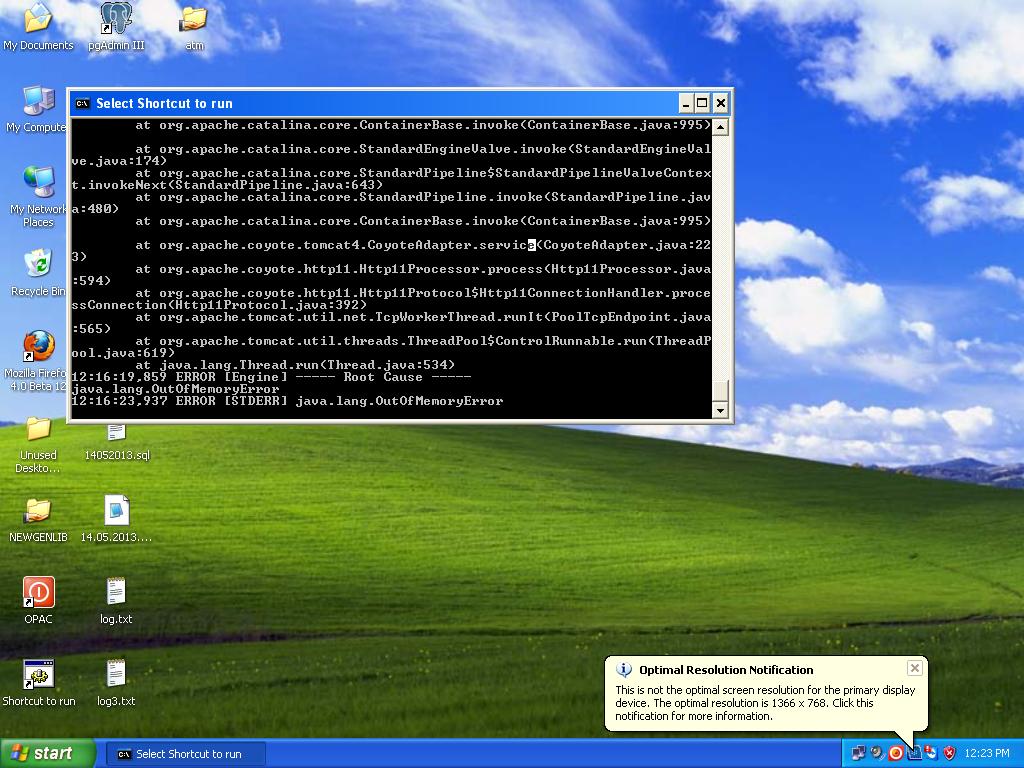The width and height of the screenshot is (1024, 768).
Task: Click the console vertical scrollbar thumb
Action: coord(720,389)
